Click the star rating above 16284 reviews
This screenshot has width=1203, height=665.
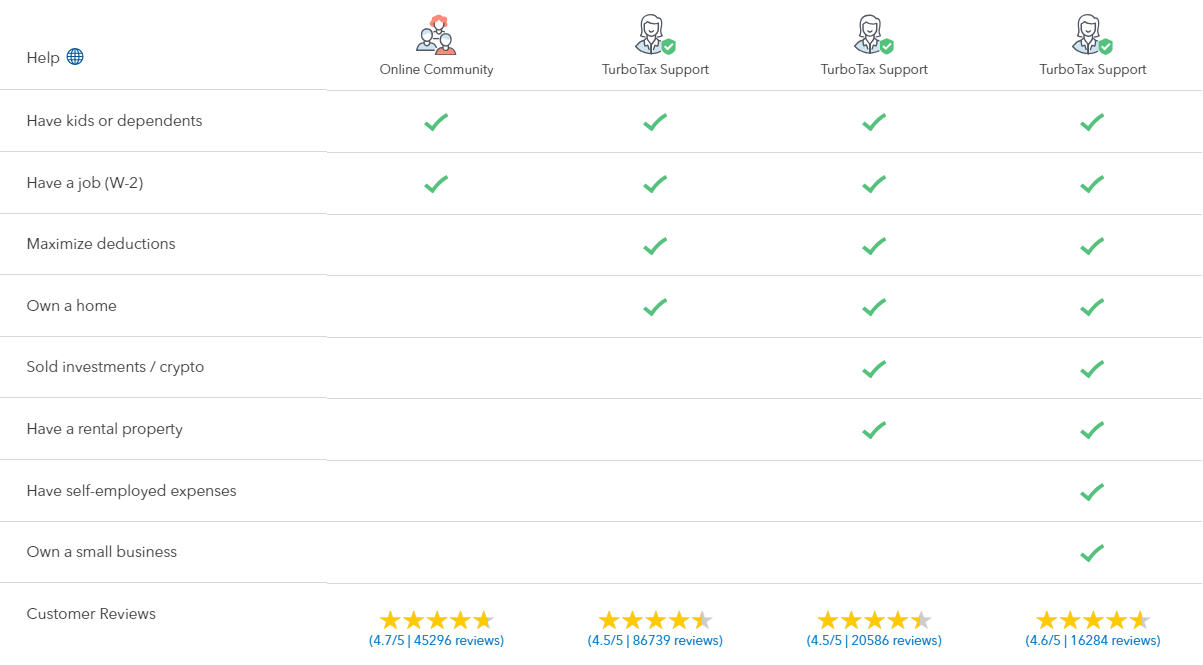1092,620
